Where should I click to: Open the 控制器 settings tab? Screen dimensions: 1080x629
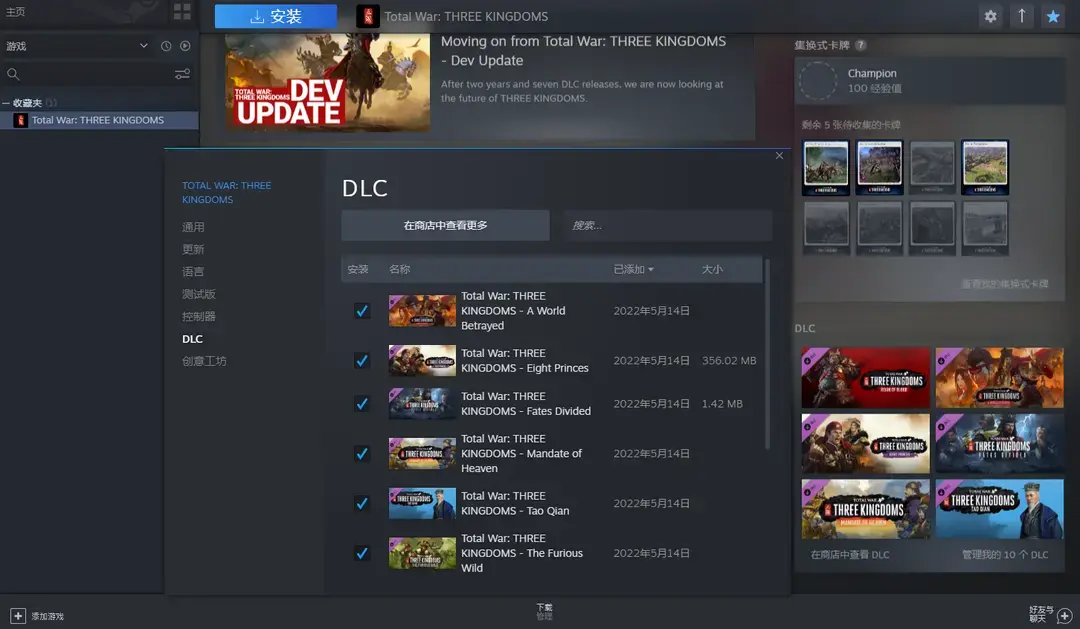[x=199, y=316]
